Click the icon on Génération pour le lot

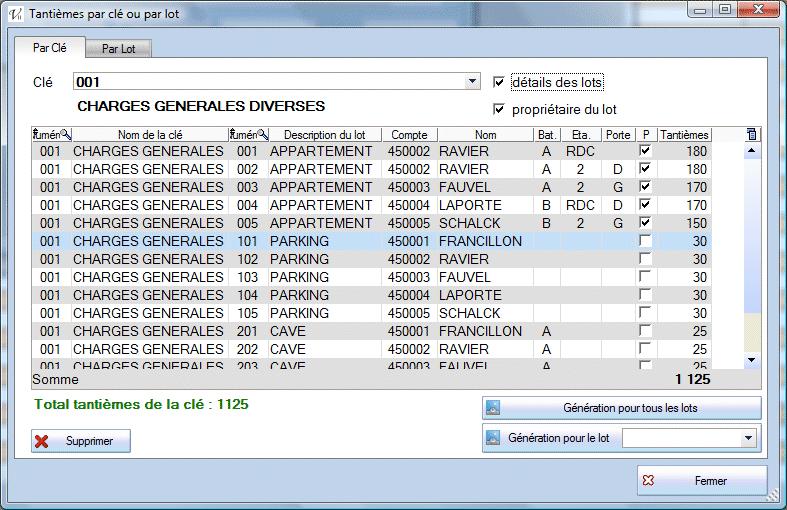point(493,438)
